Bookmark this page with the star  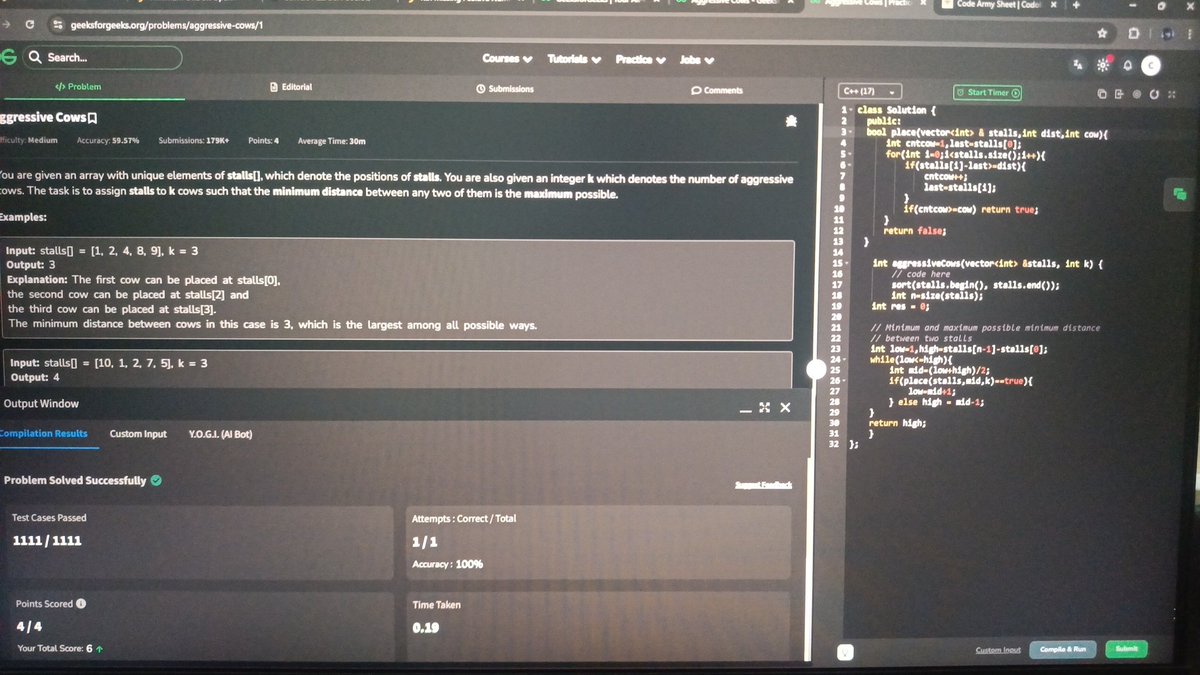pos(1102,32)
